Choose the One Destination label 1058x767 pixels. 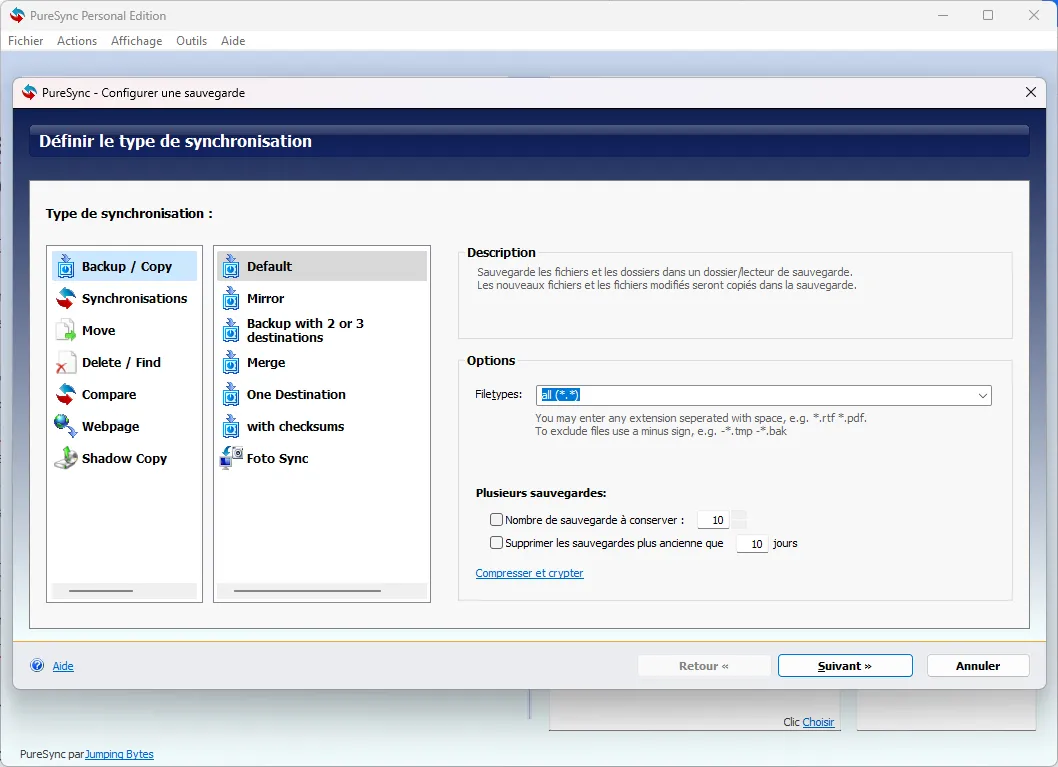(x=296, y=395)
